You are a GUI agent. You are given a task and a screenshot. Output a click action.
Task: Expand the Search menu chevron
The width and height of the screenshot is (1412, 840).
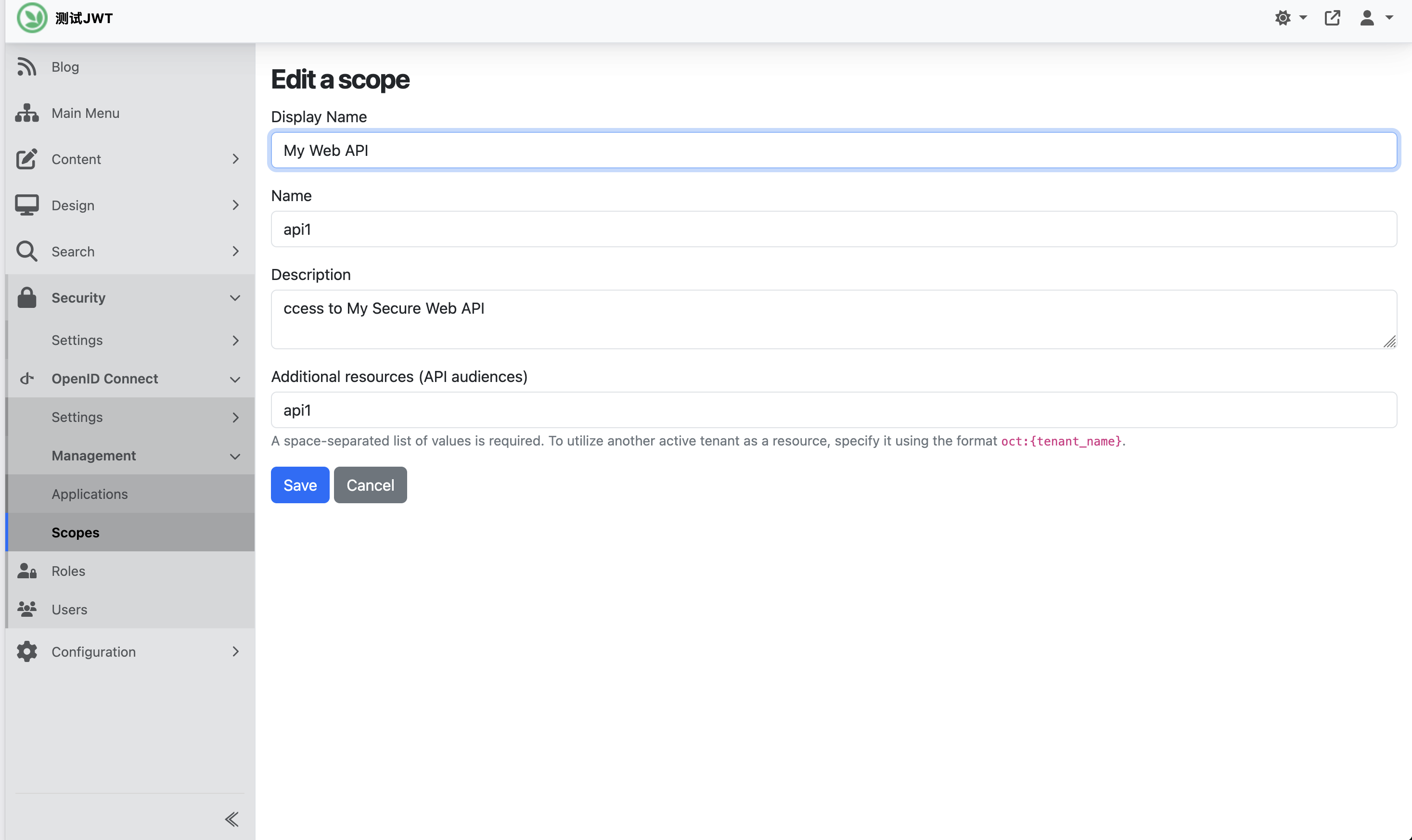[235, 251]
